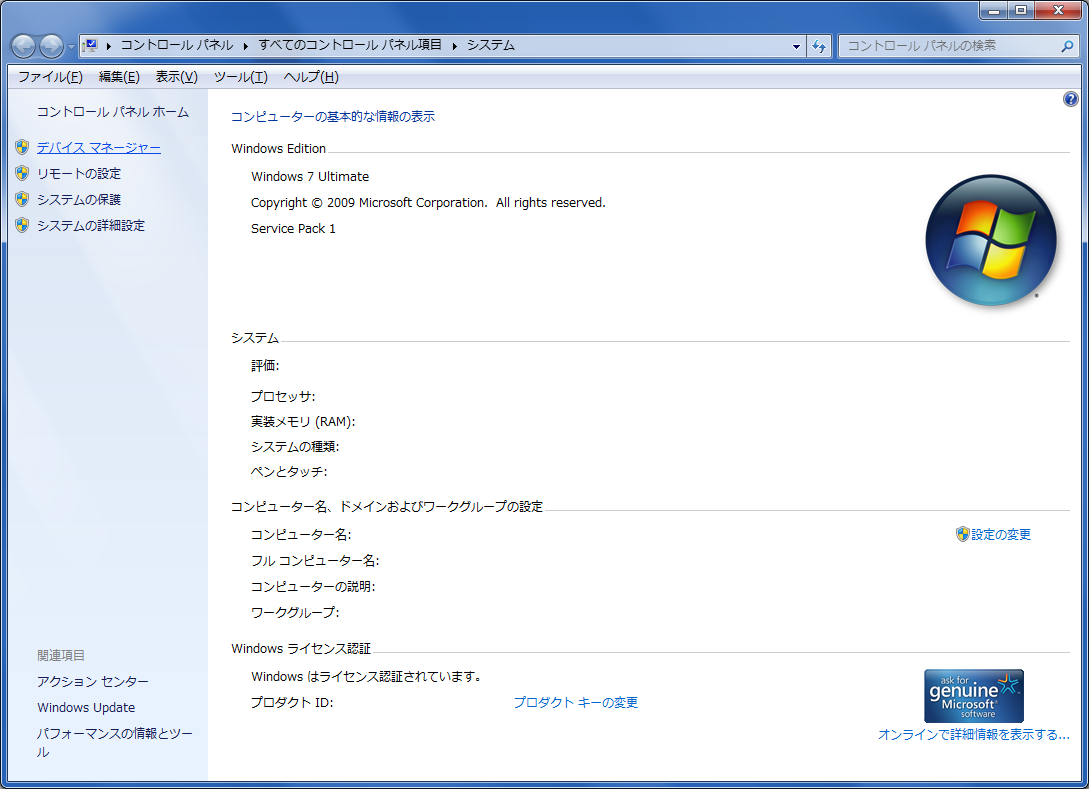Click the magnifier search icon
This screenshot has height=789, width=1089.
pyautogui.click(x=1067, y=47)
